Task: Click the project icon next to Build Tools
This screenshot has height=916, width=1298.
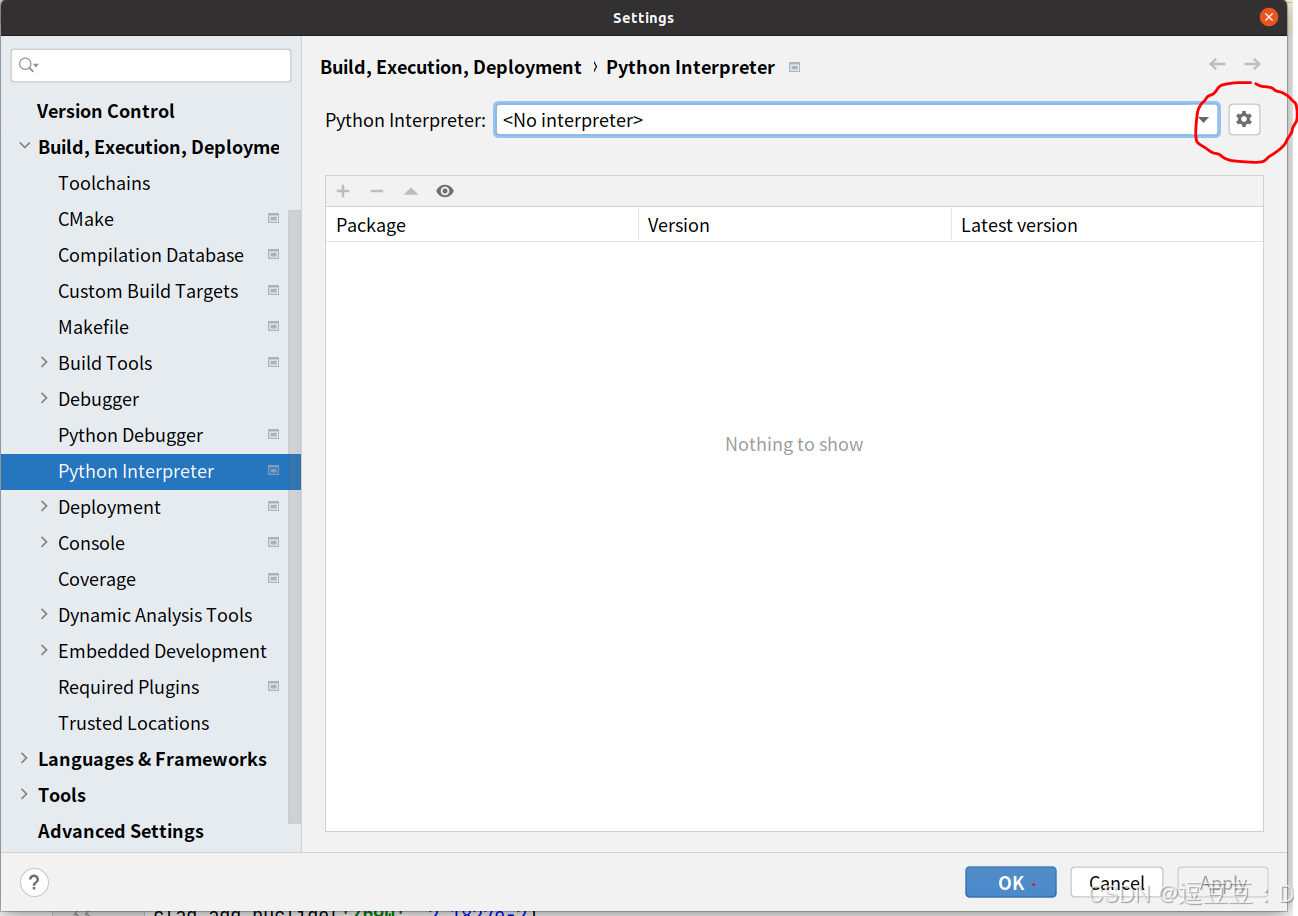Action: click(x=273, y=362)
